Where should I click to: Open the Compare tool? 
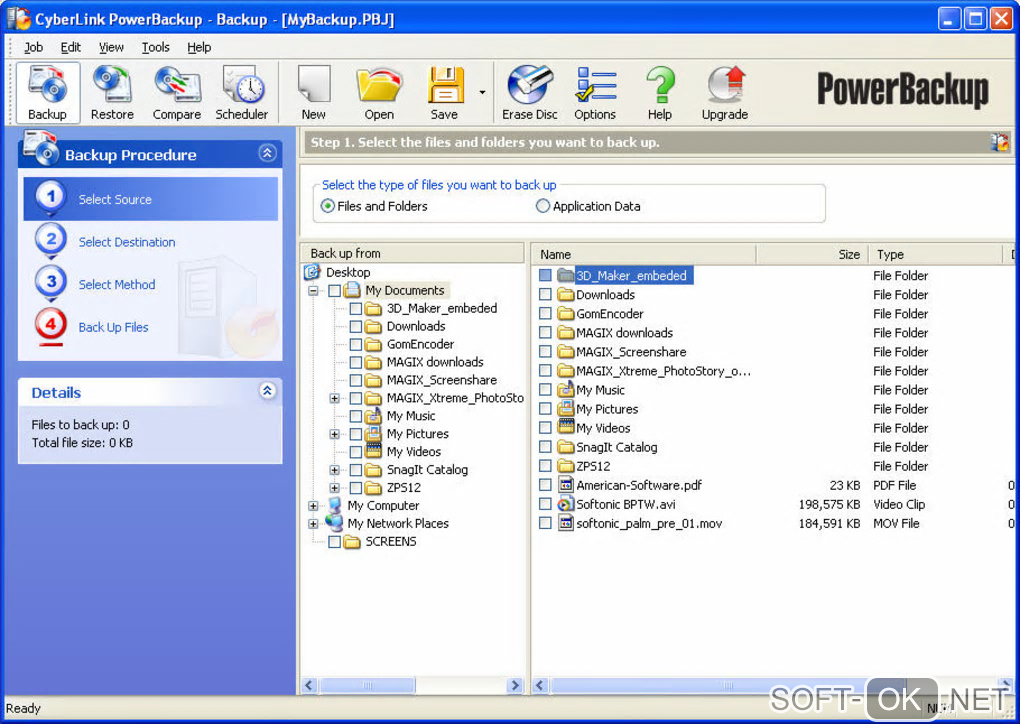176,93
